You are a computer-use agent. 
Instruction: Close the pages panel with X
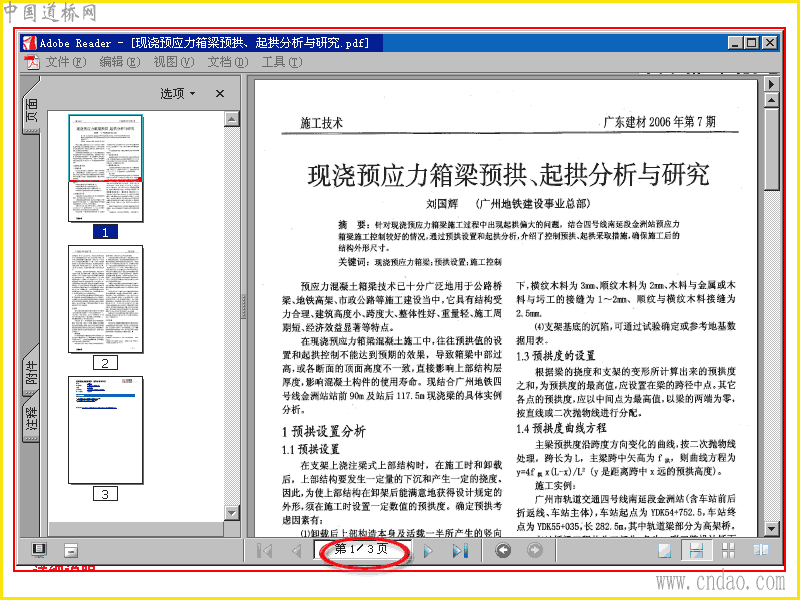pyautogui.click(x=220, y=94)
